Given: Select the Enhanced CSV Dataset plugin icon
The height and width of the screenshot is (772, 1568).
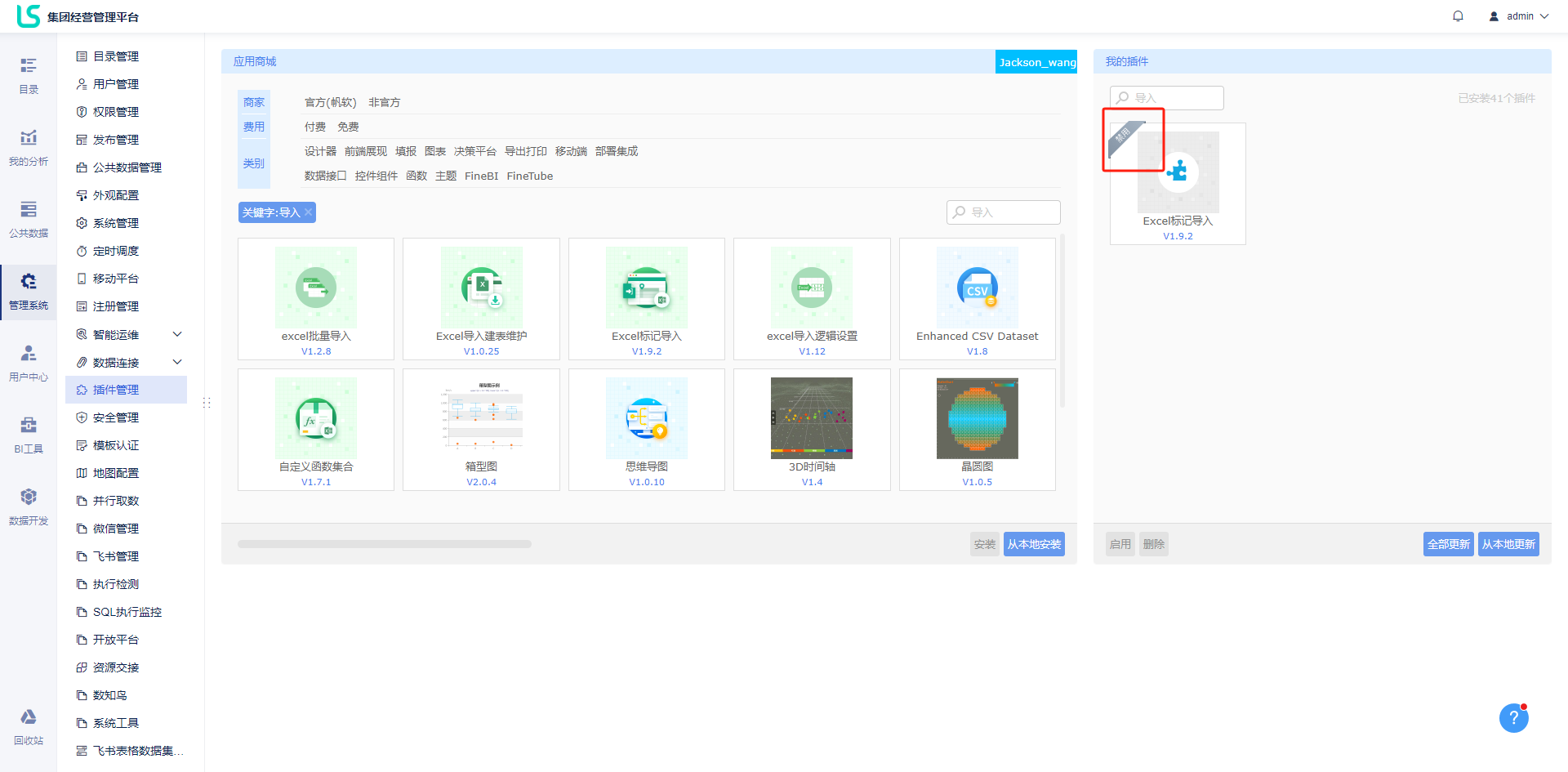Looking at the screenshot, I should click(978, 288).
